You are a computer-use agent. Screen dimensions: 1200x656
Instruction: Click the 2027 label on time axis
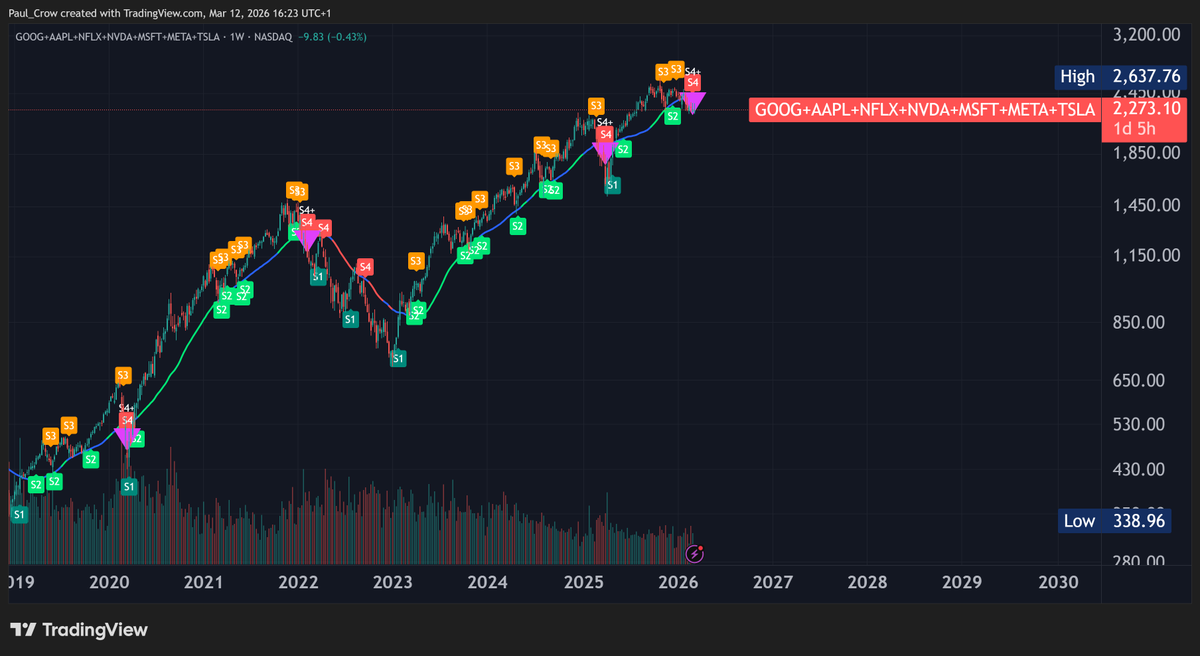coord(773,582)
